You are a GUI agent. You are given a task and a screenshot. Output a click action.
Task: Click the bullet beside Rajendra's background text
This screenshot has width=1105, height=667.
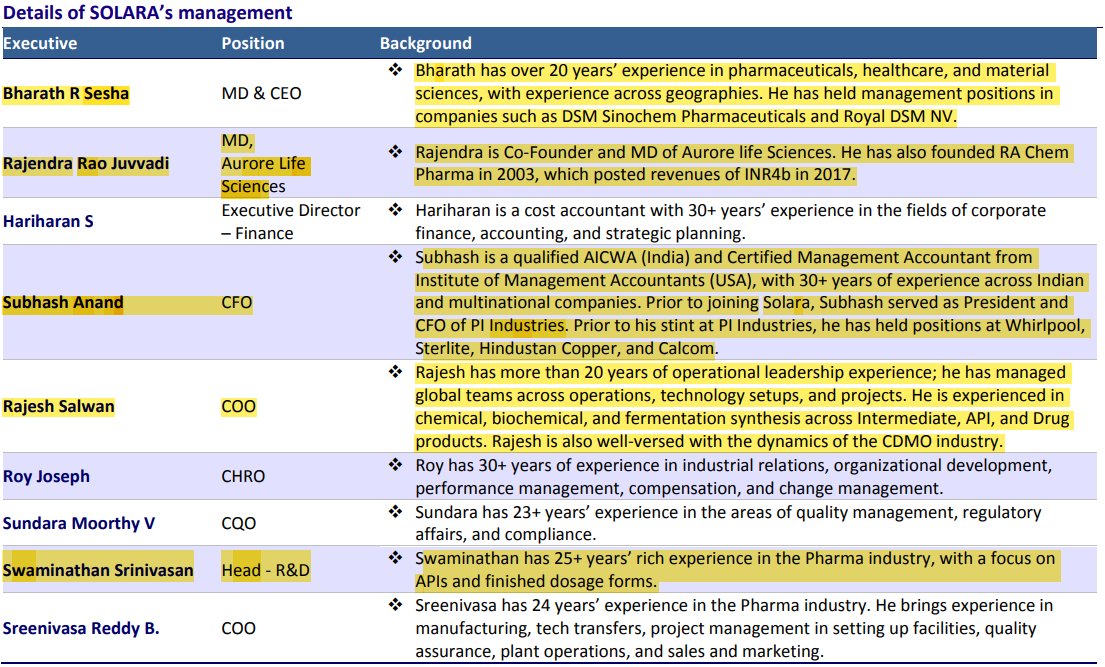click(395, 152)
